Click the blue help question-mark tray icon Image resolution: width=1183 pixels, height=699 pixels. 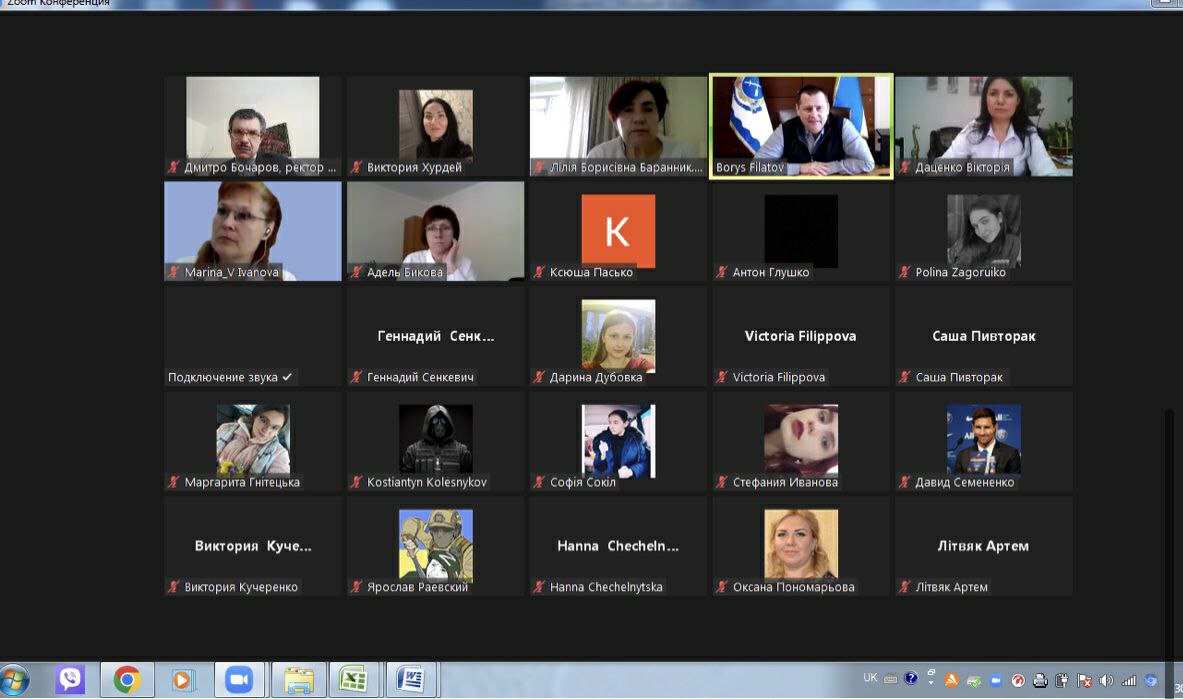[911, 678]
